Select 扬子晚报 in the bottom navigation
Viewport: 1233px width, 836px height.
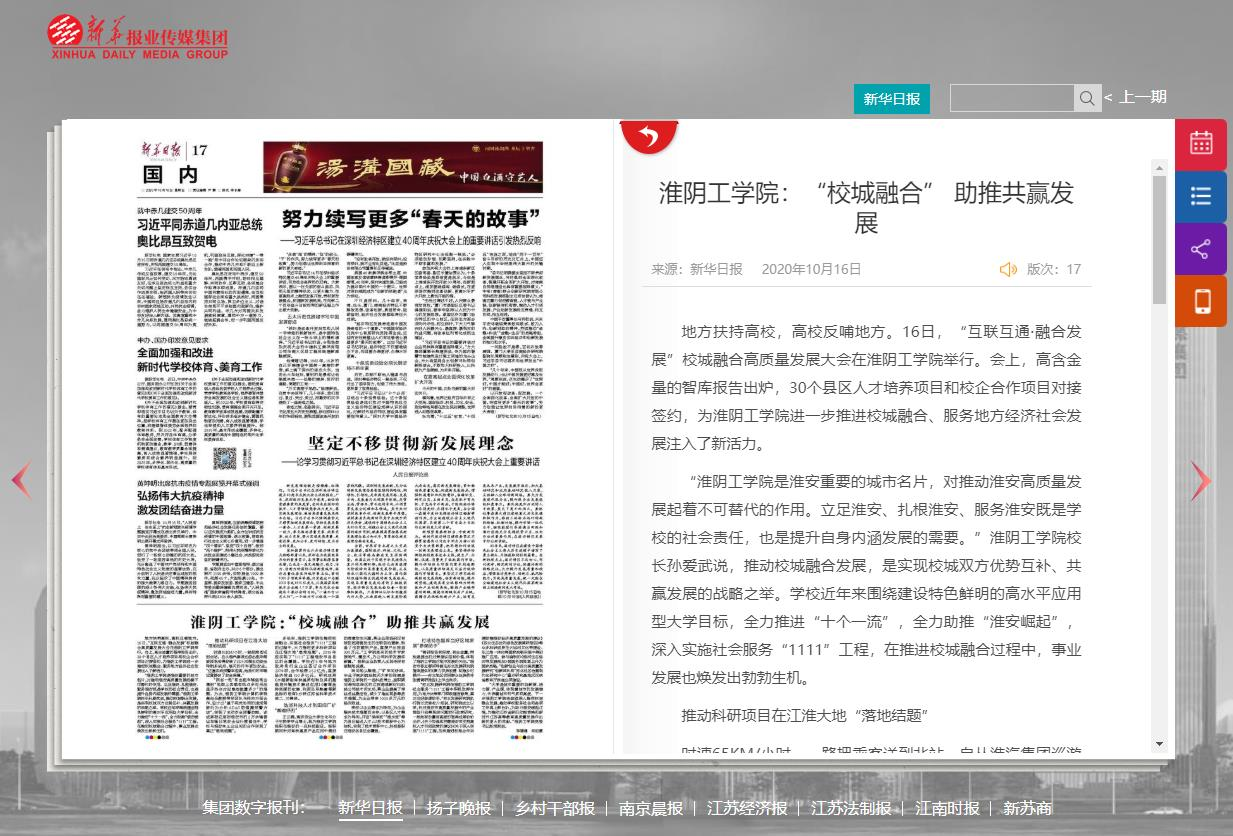click(x=458, y=808)
